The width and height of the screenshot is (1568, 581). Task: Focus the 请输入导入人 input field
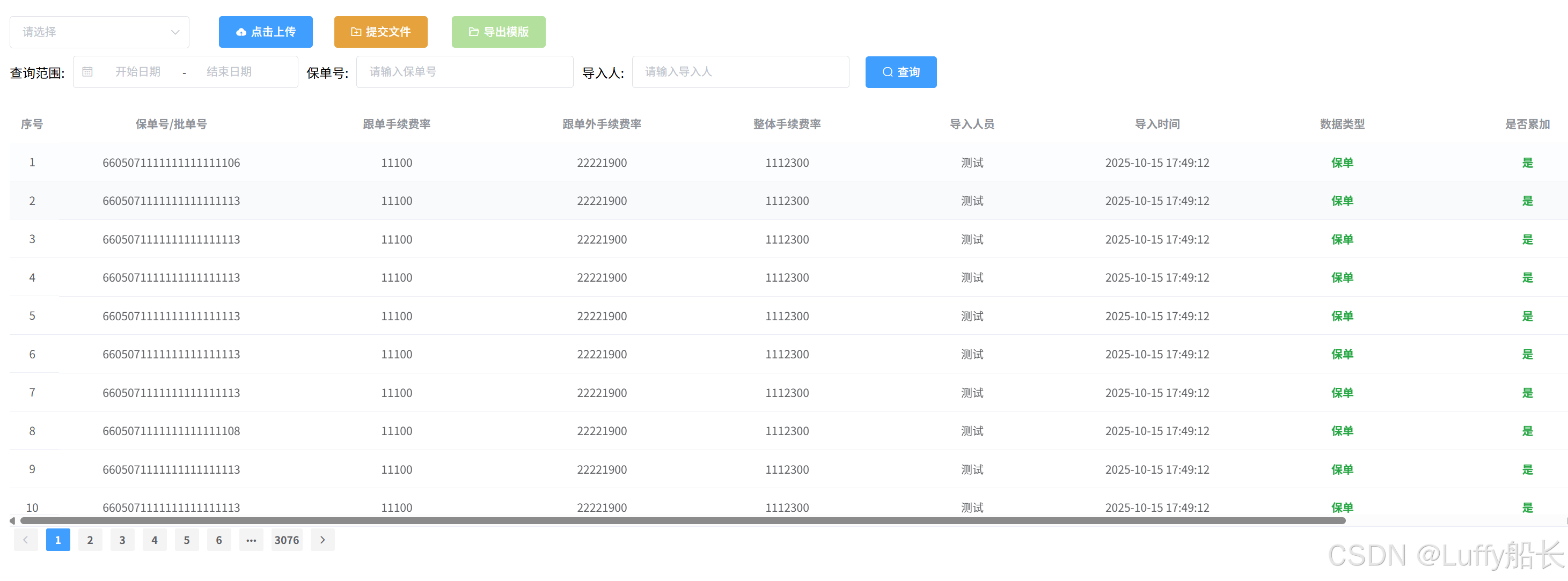coord(739,72)
